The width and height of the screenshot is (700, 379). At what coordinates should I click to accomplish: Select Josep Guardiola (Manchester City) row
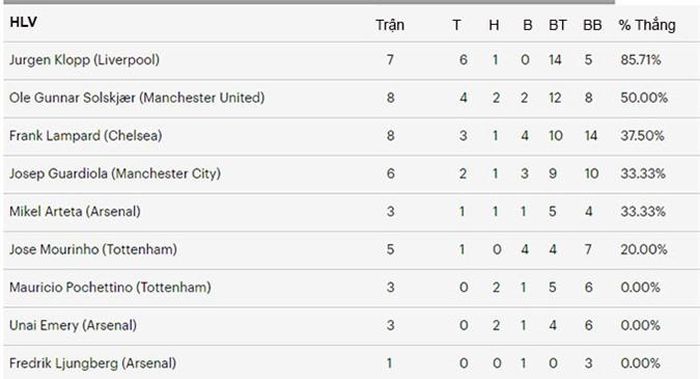[352, 175]
